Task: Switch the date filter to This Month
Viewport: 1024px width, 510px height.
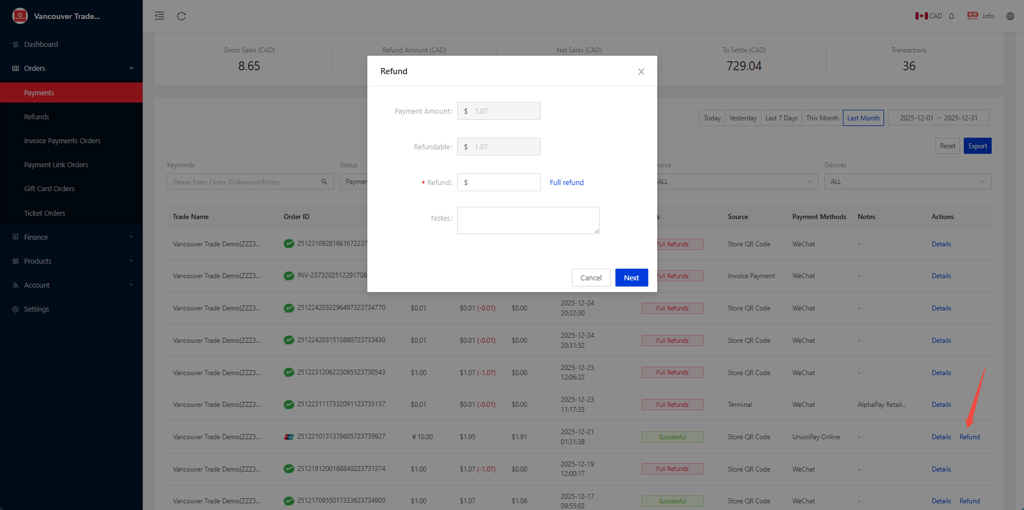Action: (822, 118)
